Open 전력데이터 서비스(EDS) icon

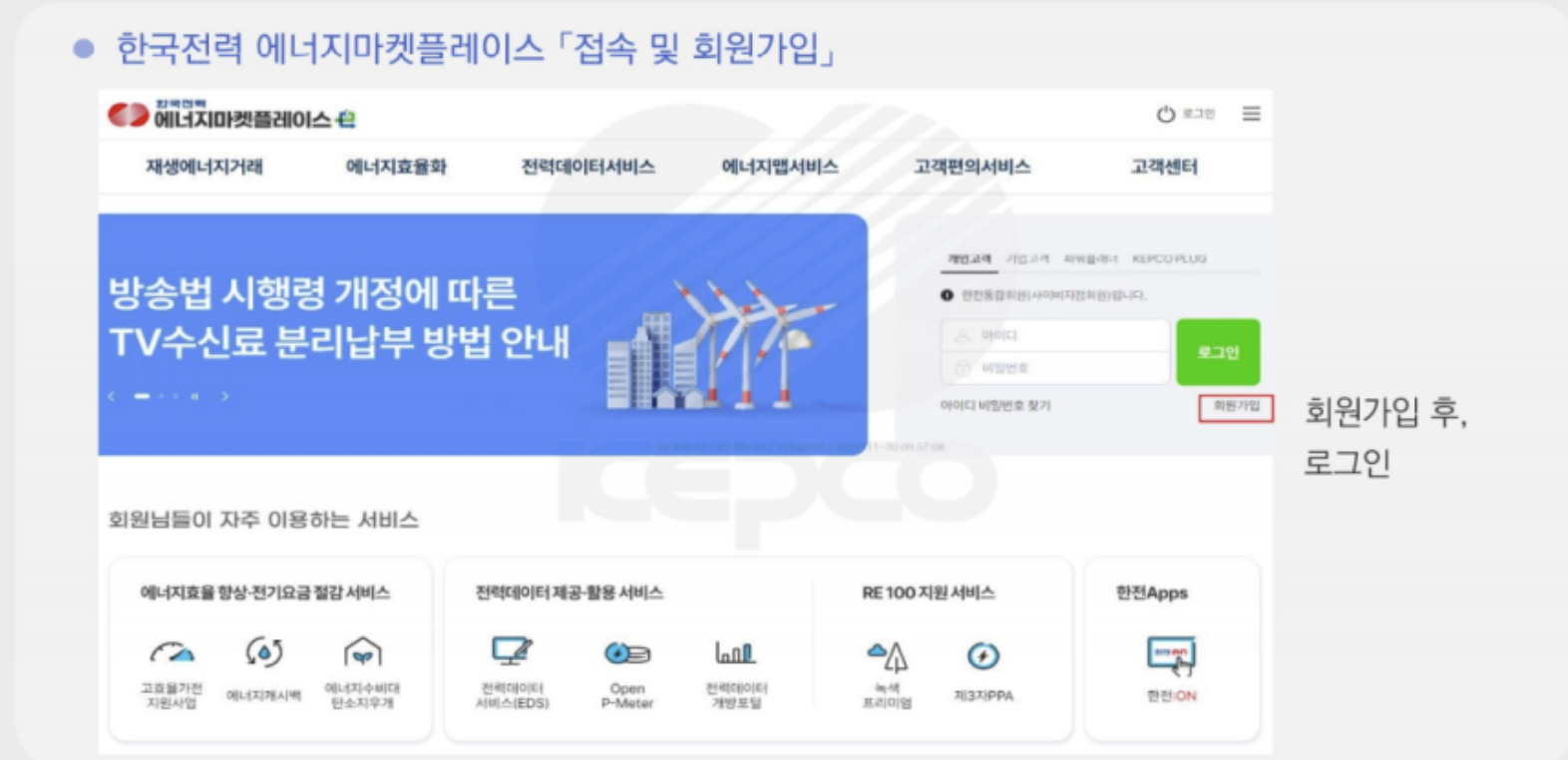513,672
